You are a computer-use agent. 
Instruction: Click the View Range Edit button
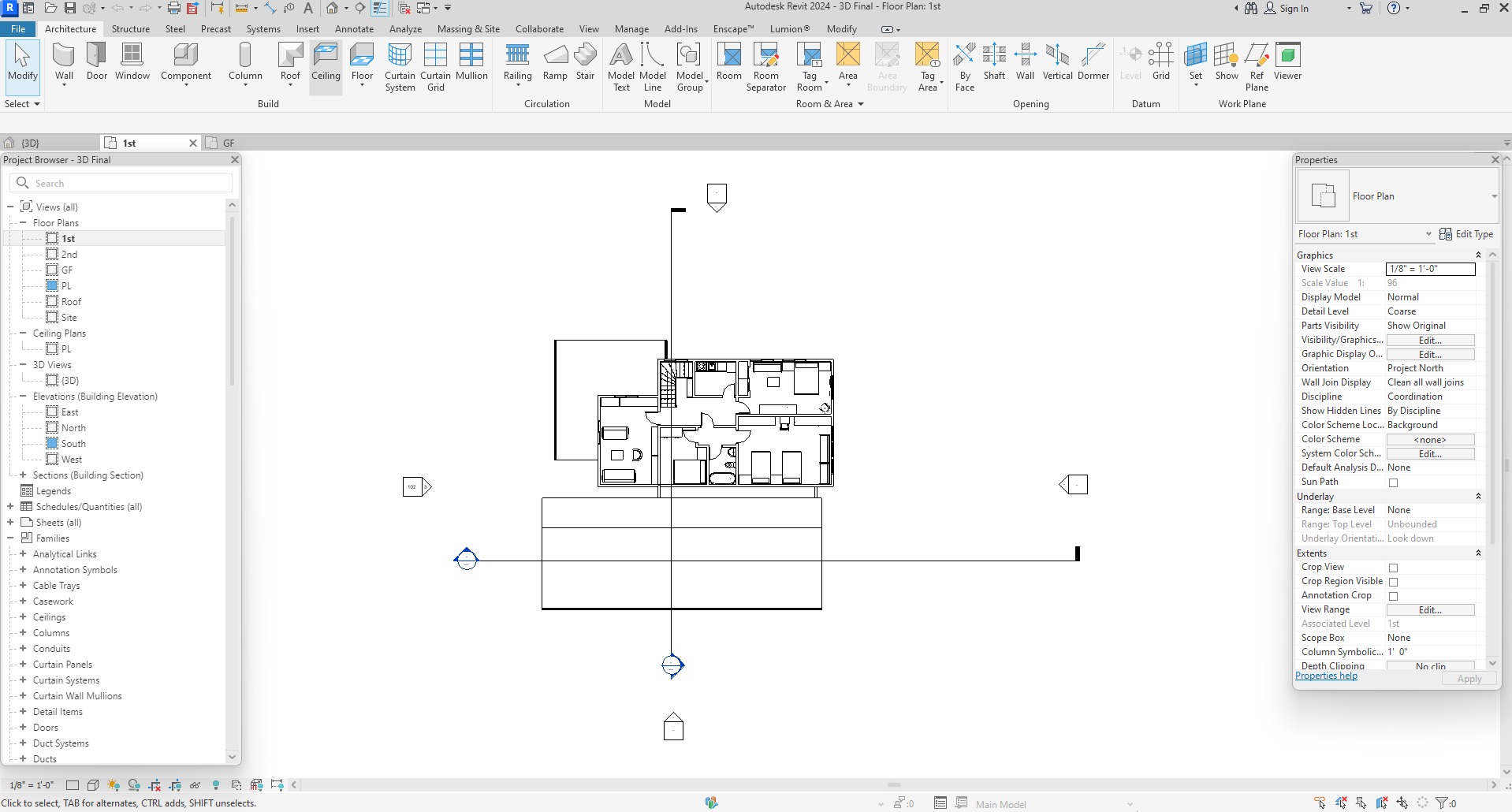[1430, 610]
